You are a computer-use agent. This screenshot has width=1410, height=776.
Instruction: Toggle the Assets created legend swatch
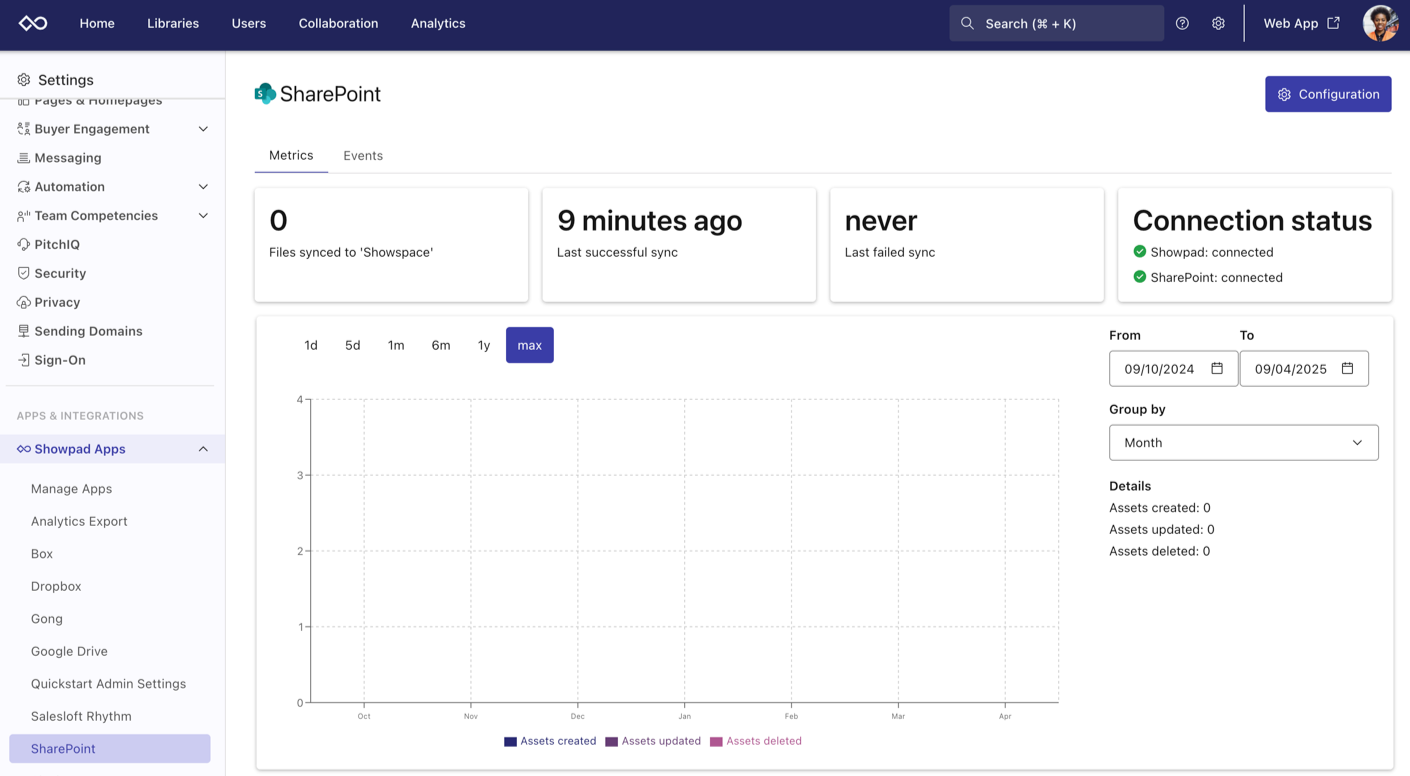[x=510, y=742]
